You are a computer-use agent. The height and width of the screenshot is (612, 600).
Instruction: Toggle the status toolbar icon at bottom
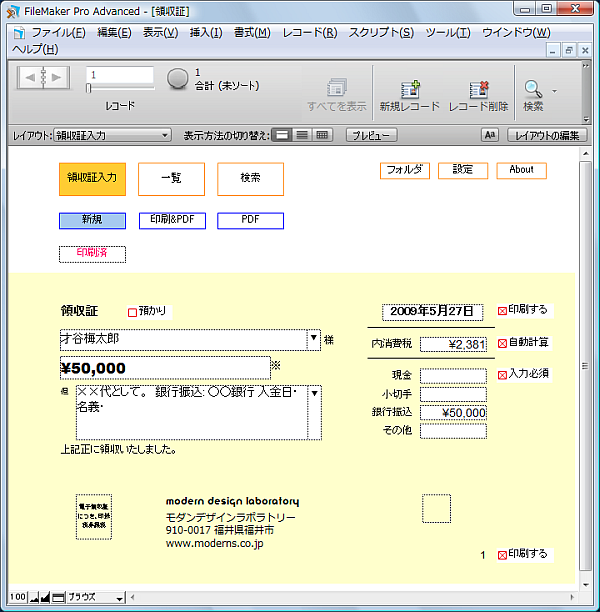point(59,597)
